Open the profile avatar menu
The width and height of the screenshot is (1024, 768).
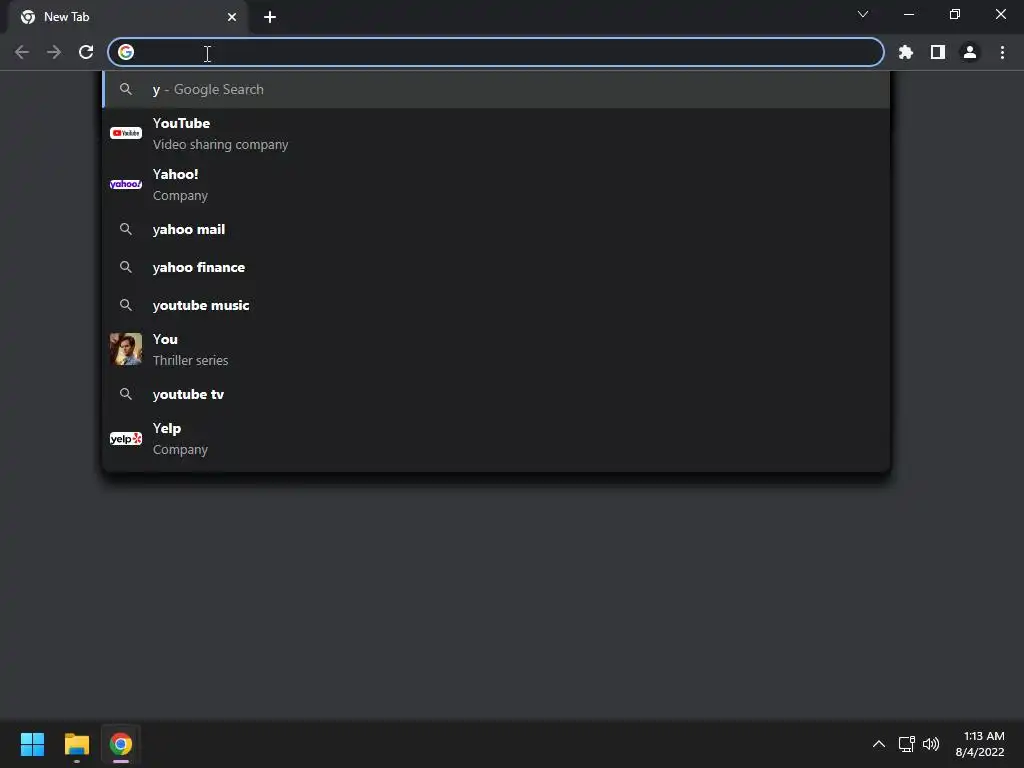click(x=970, y=52)
